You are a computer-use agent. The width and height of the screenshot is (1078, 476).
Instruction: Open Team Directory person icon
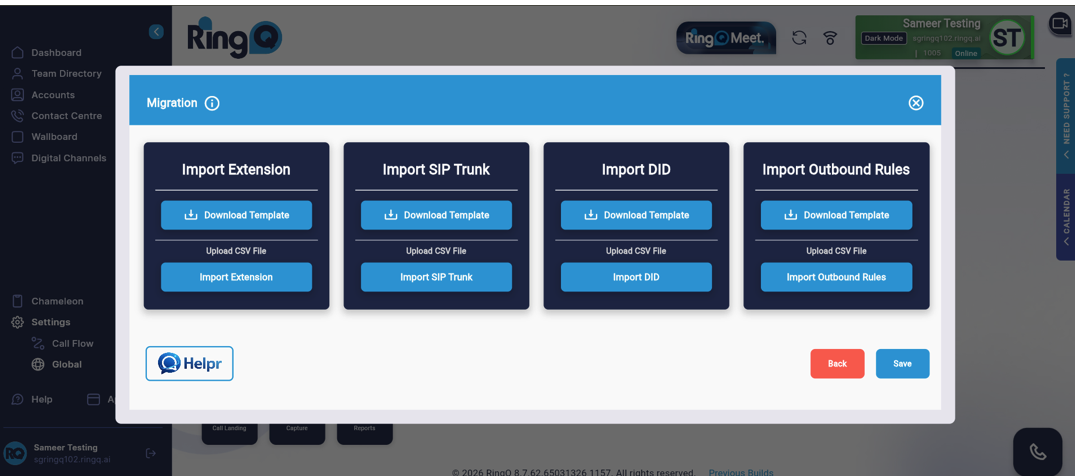point(18,74)
